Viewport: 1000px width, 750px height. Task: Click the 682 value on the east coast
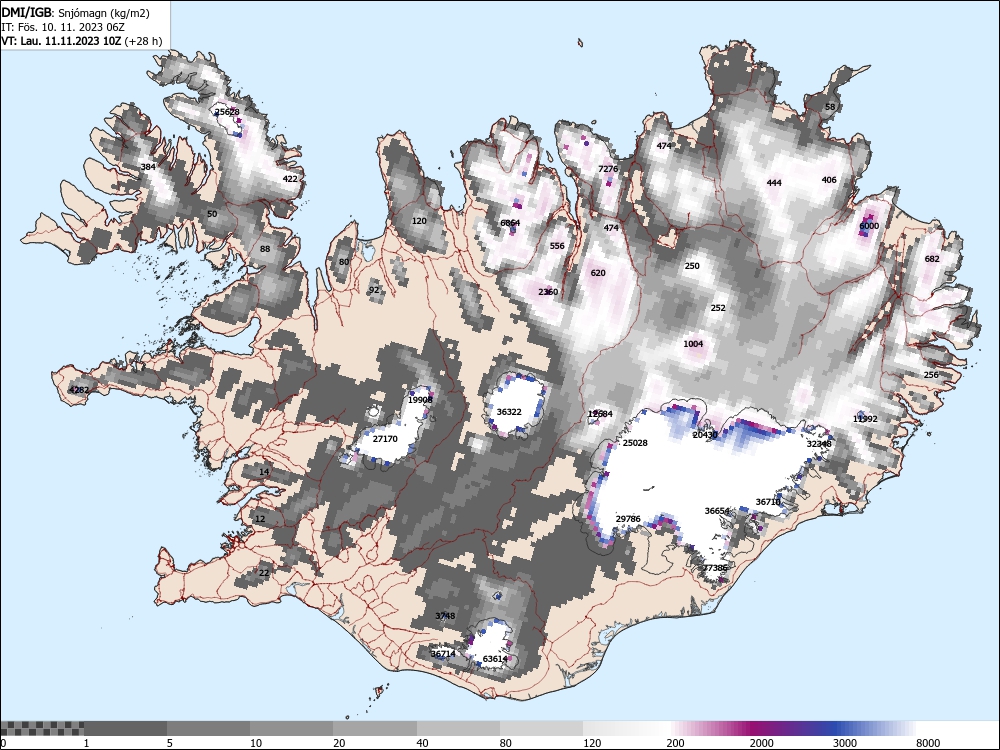click(932, 258)
